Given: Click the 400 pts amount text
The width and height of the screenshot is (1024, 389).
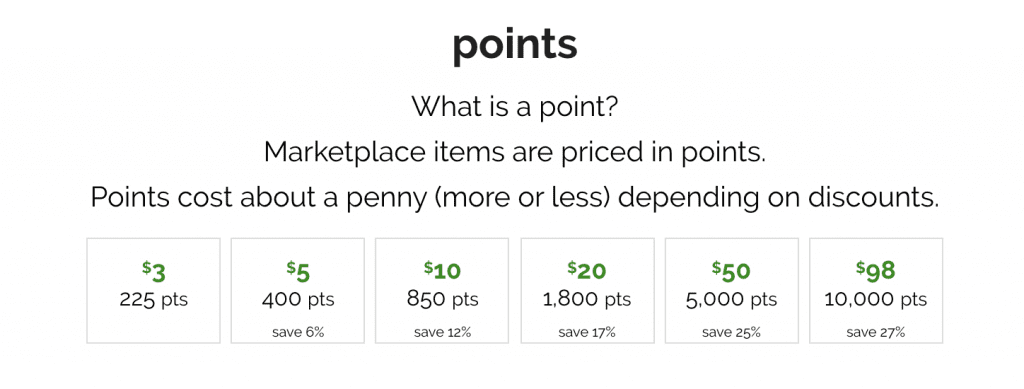Looking at the screenshot, I should click(298, 300).
